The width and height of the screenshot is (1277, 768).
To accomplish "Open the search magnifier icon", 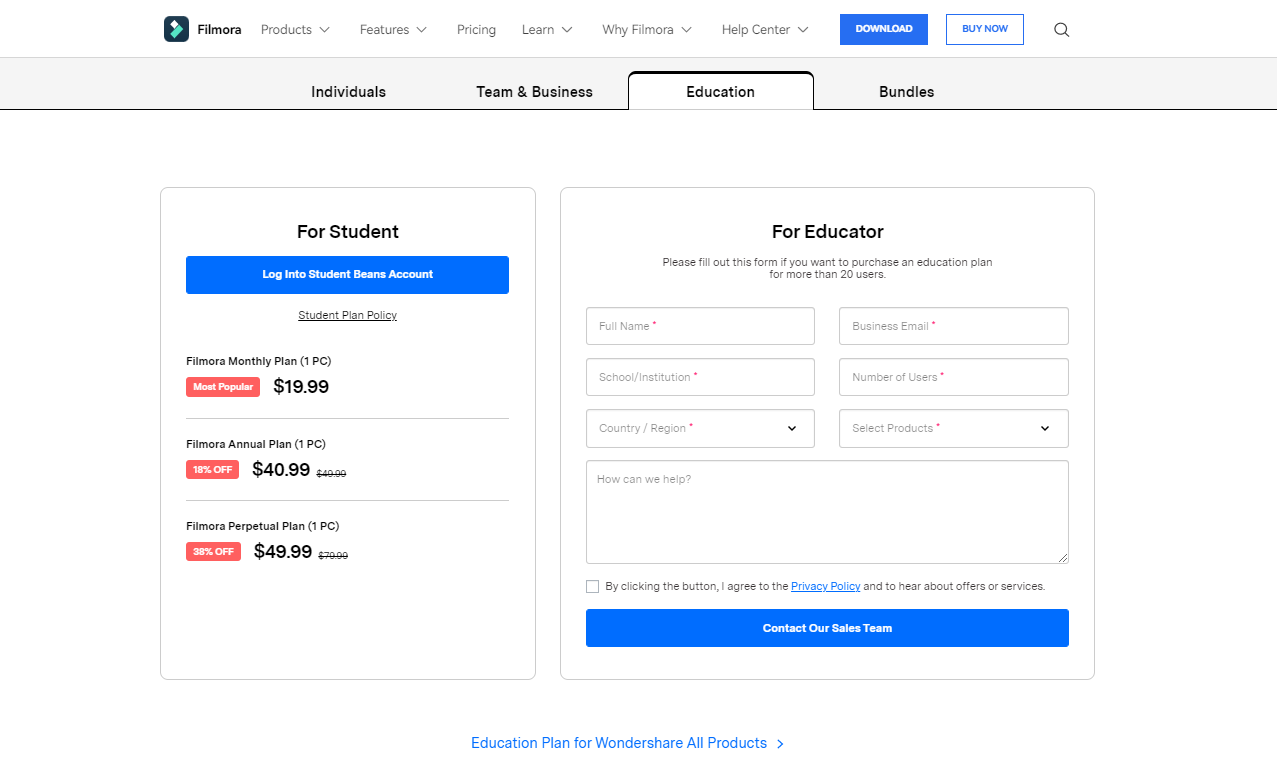I will click(x=1061, y=30).
